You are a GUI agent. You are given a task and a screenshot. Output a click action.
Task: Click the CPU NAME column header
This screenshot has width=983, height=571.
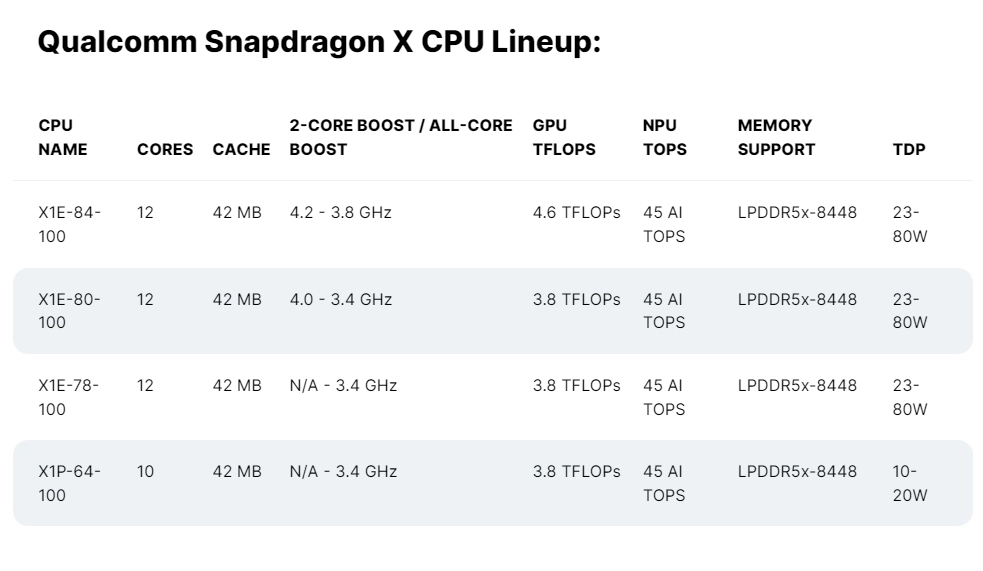pyautogui.click(x=62, y=138)
